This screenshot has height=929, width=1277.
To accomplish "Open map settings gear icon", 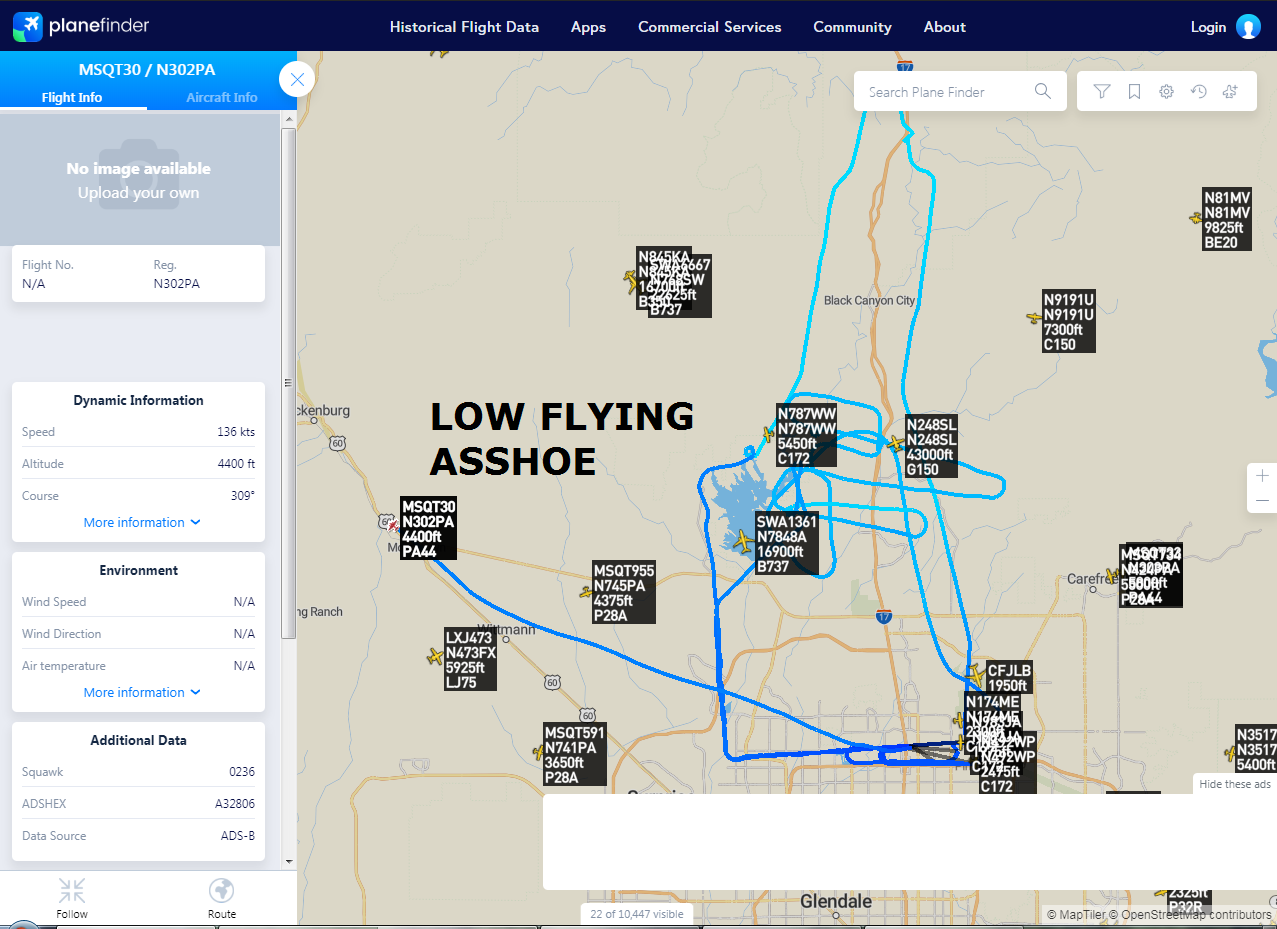I will [x=1166, y=92].
